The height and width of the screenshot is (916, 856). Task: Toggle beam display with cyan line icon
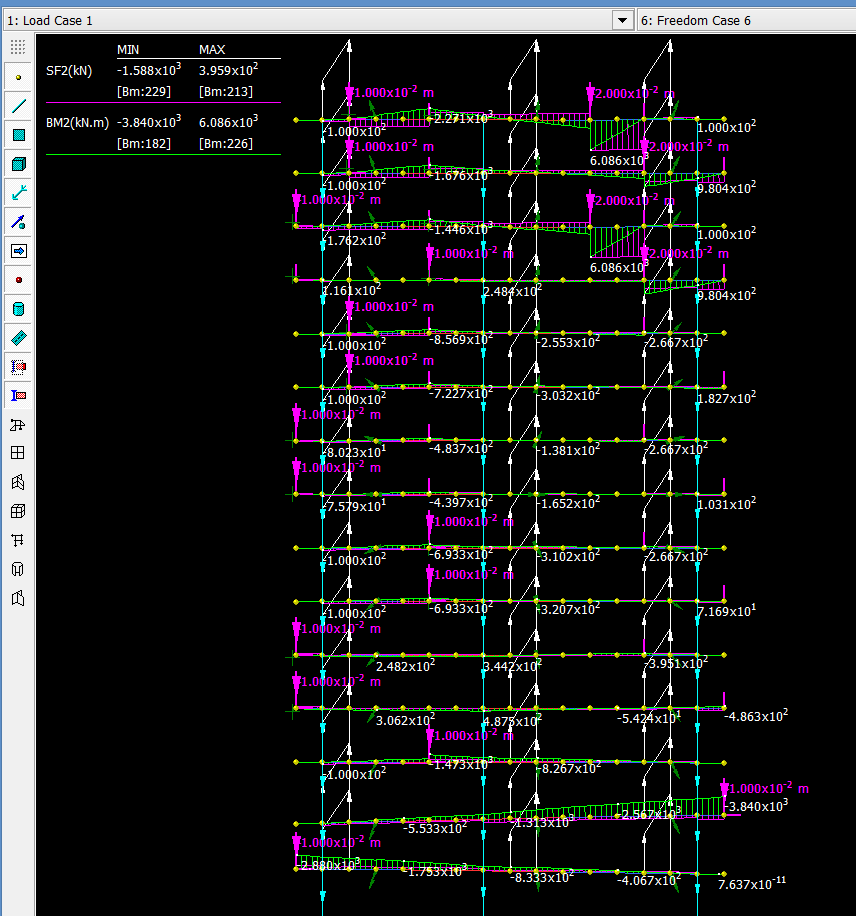pyautogui.click(x=18, y=105)
